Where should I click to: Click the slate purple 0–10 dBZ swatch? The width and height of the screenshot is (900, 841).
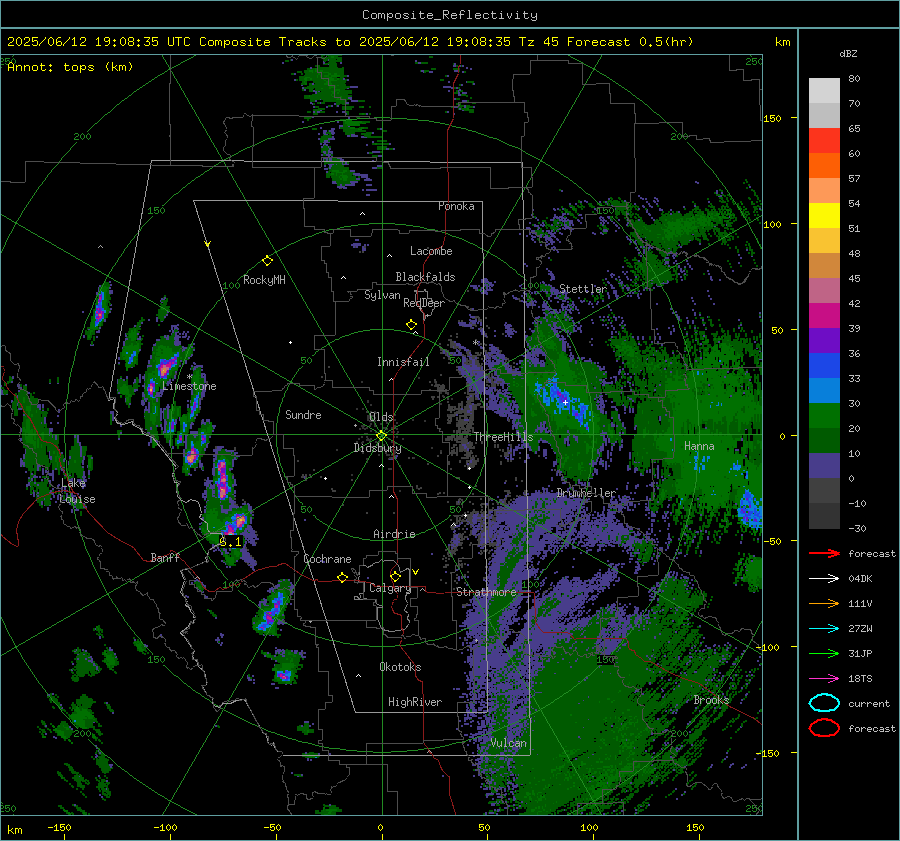(824, 466)
